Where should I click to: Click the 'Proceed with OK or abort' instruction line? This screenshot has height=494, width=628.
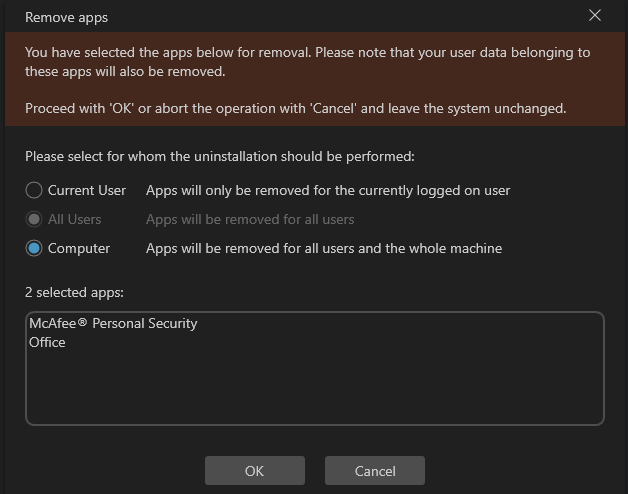(296, 108)
